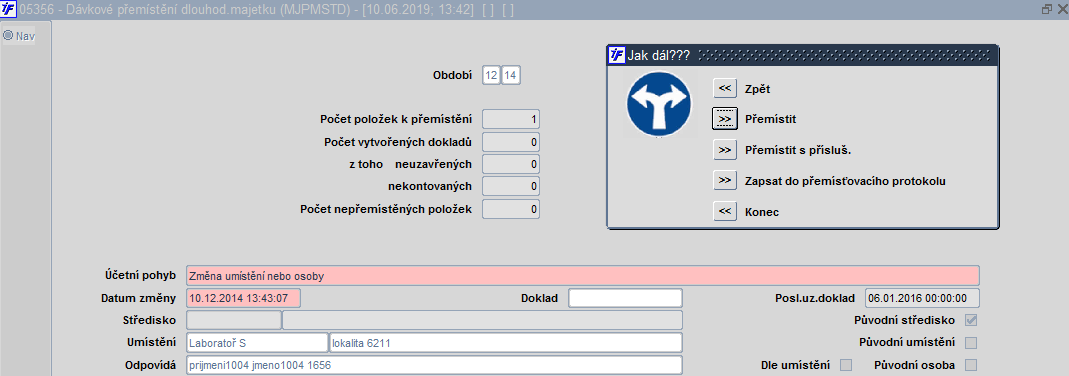This screenshot has height=376, width=1069.
Task: Click the << button next to Konec
Action: click(x=725, y=212)
